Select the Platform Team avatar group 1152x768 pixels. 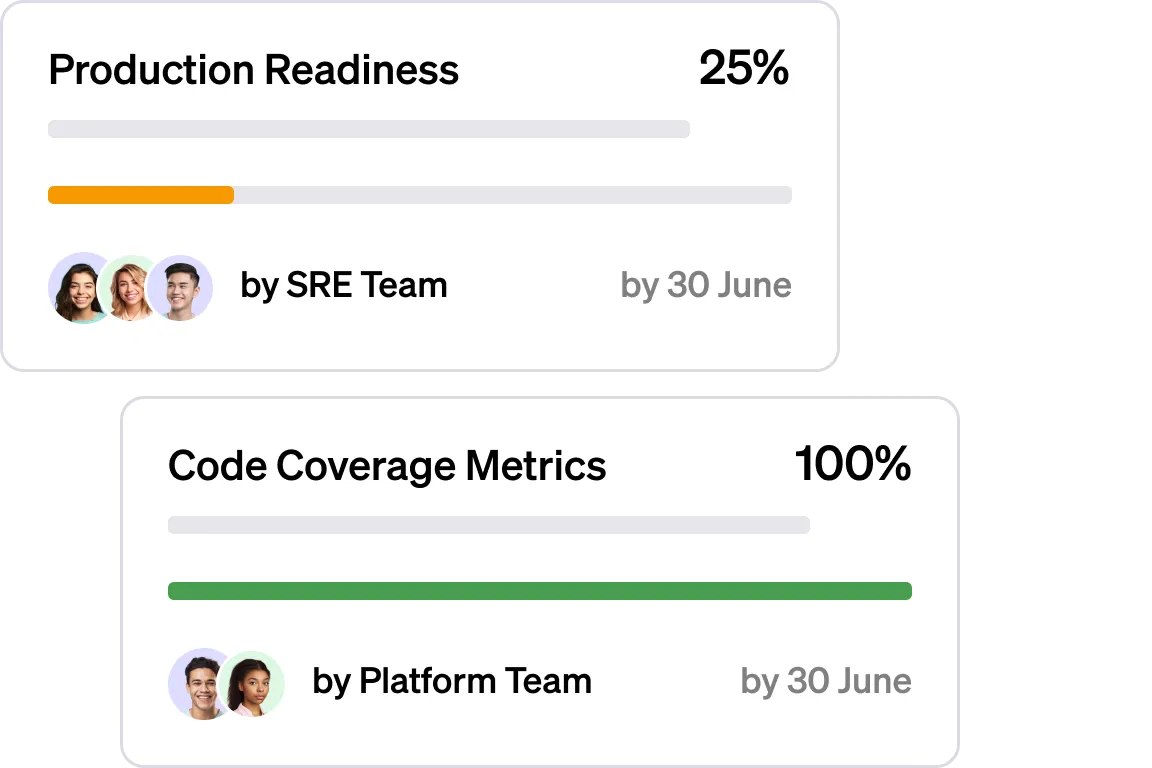pyautogui.click(x=226, y=684)
